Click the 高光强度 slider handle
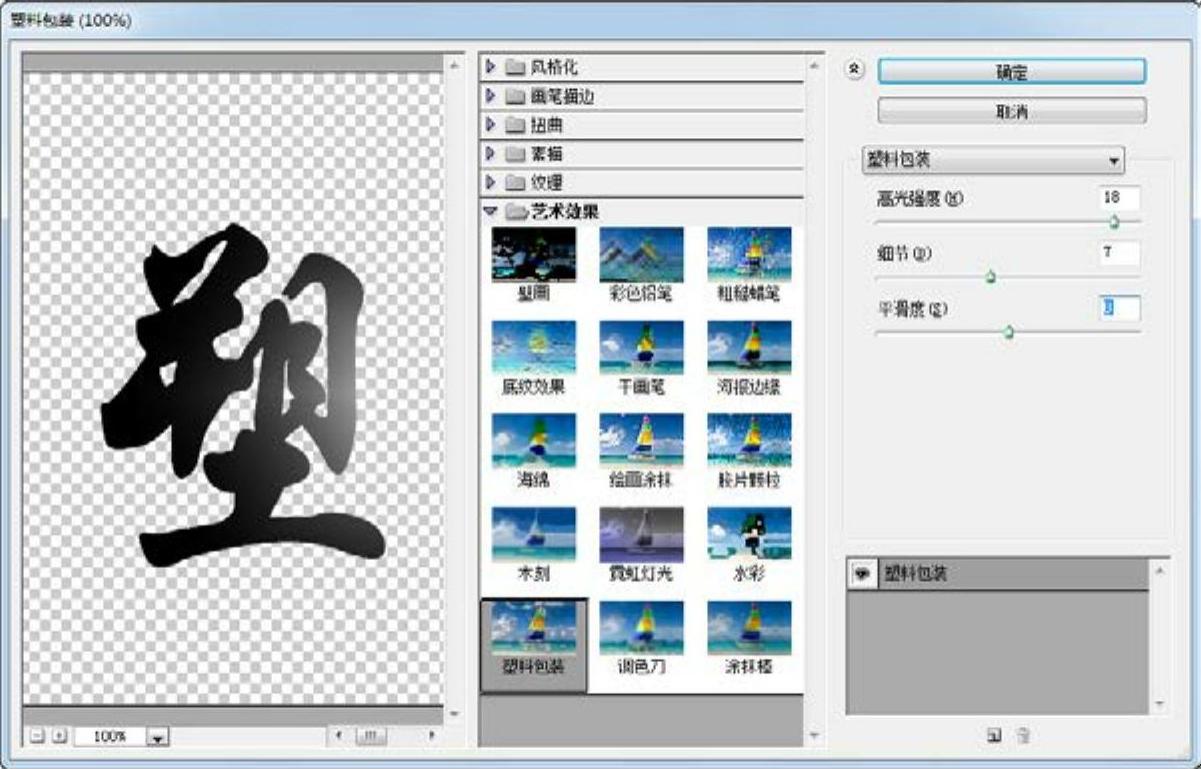 [1113, 222]
